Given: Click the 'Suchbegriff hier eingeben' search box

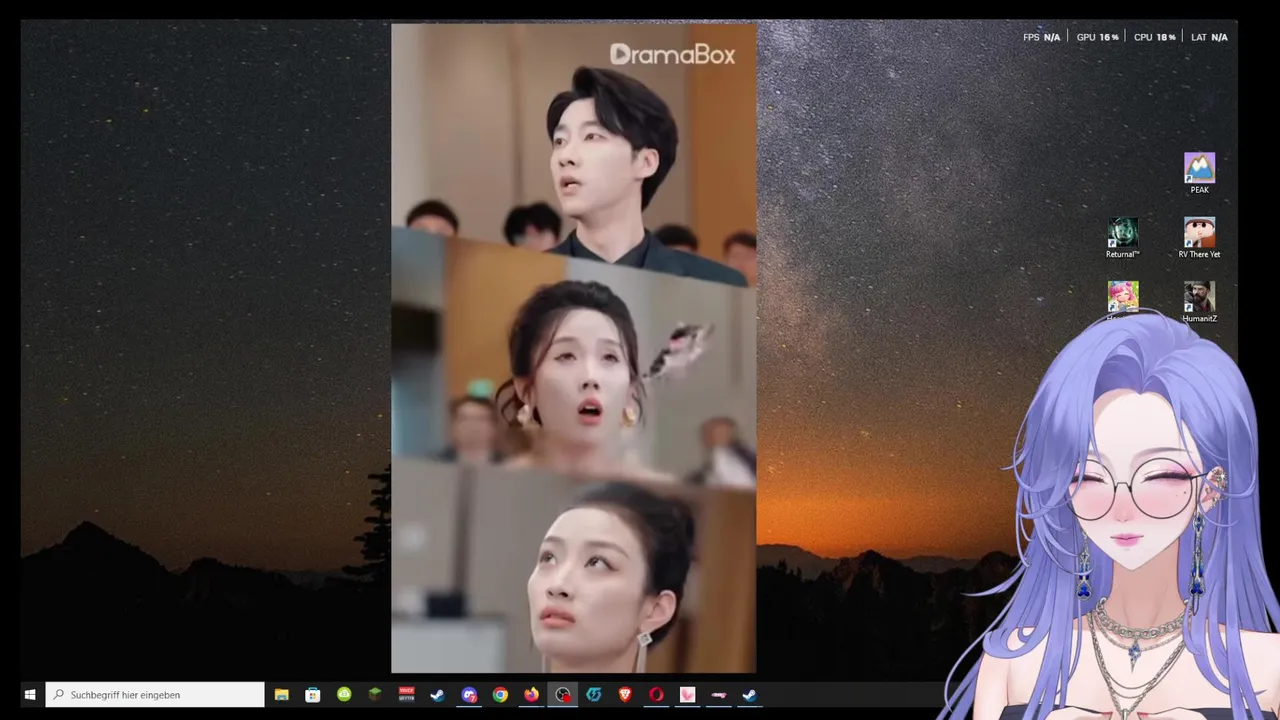Looking at the screenshot, I should 155,695.
